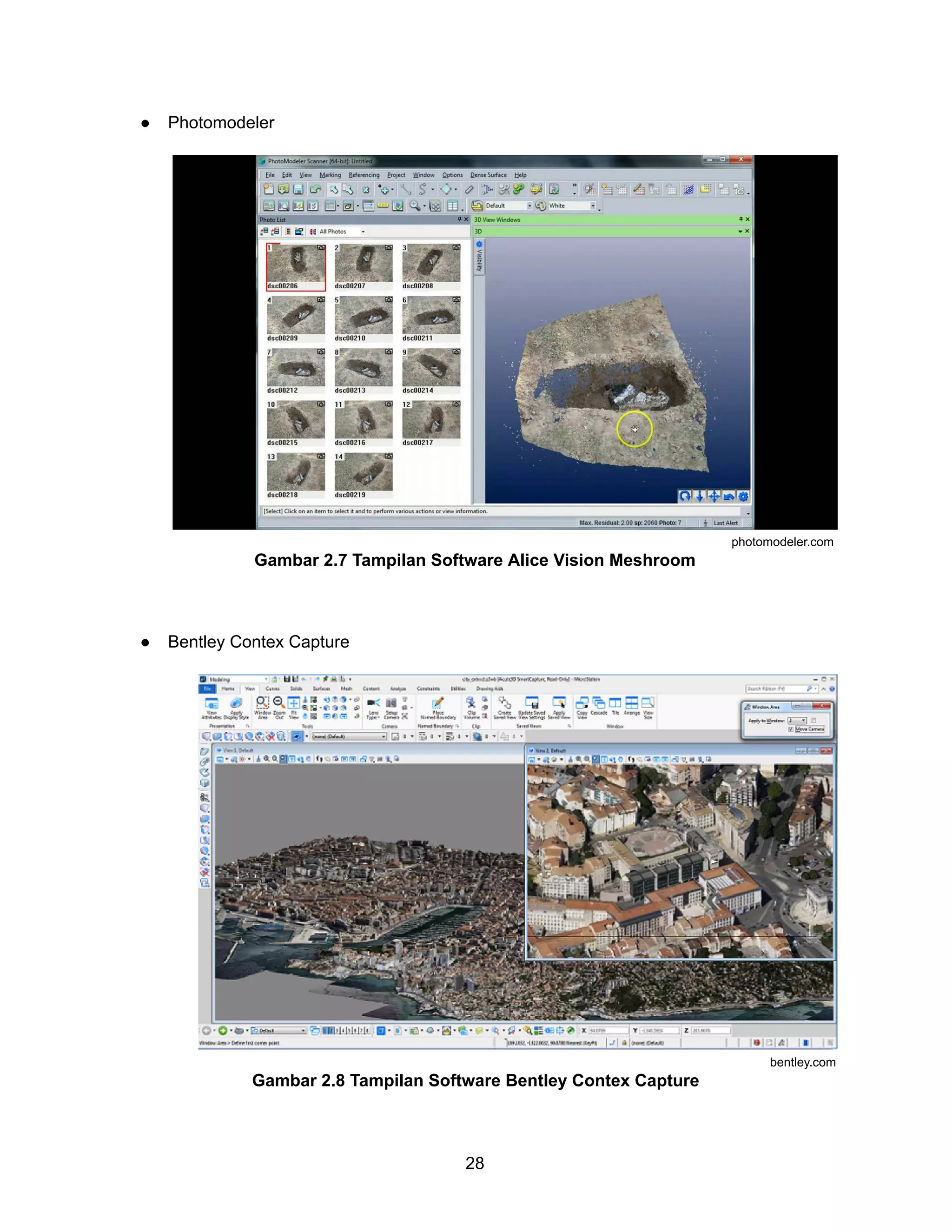The width and height of the screenshot is (952, 1232).
Task: Toggle Move Camera checkbox
Action: tap(791, 729)
